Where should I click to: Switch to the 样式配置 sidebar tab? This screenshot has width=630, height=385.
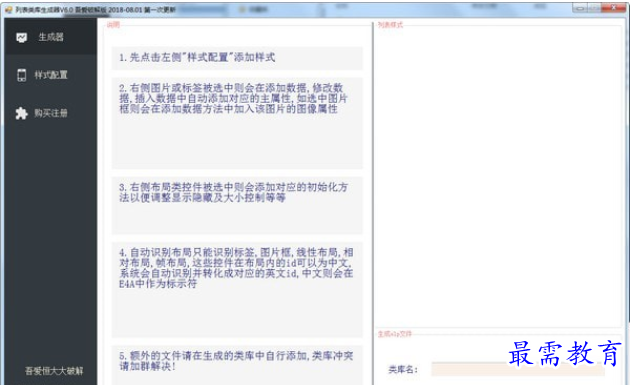coord(51,75)
